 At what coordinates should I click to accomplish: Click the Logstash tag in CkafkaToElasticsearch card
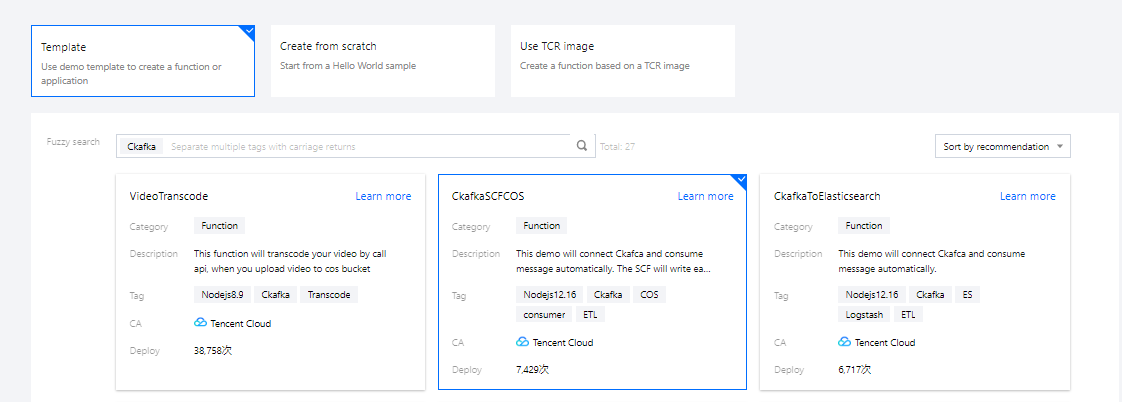coord(864,314)
